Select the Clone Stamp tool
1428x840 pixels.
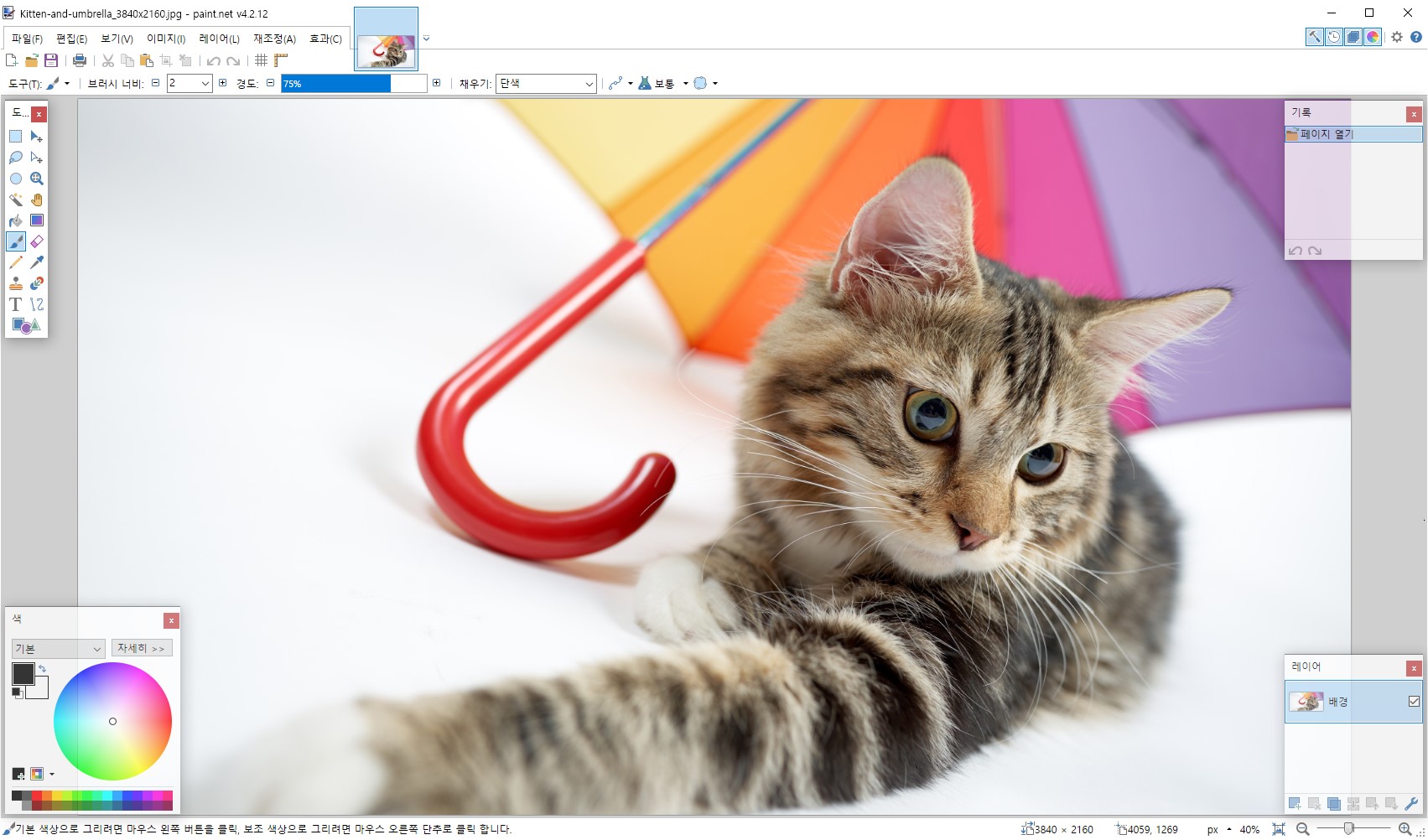[15, 283]
